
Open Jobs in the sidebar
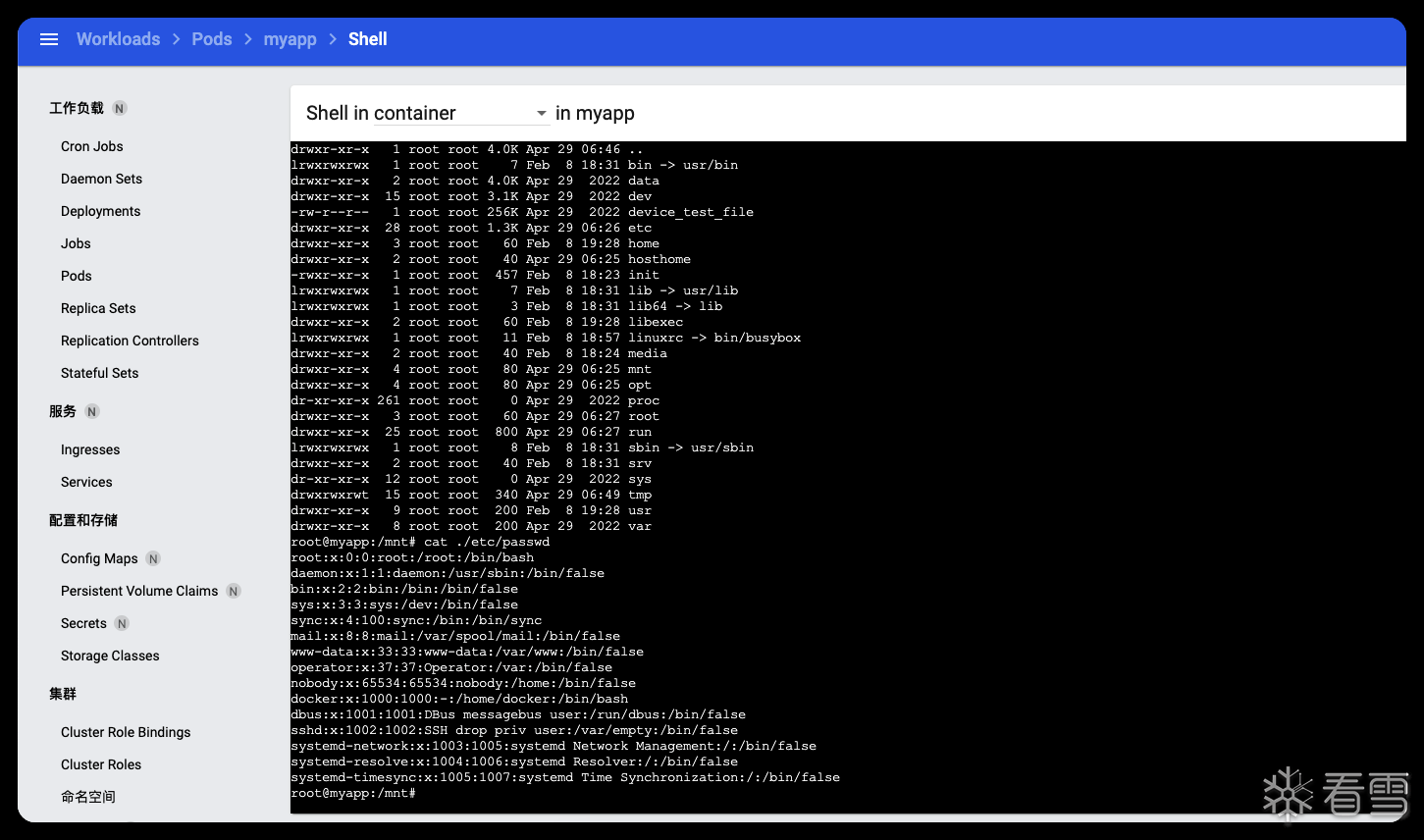click(76, 243)
